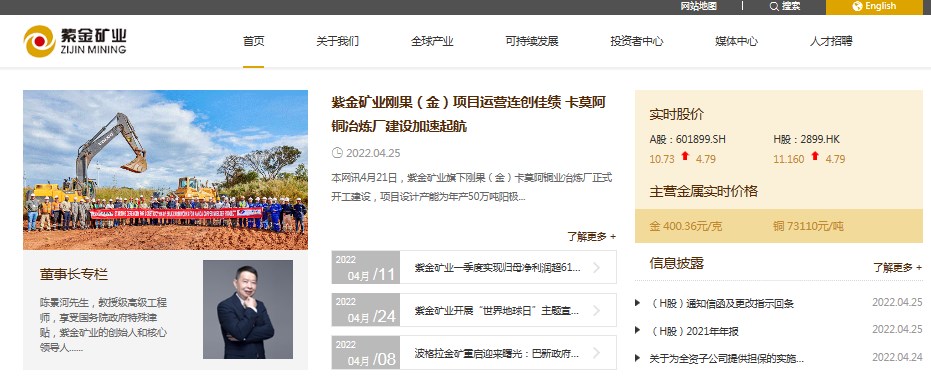Click date 2022.04.24 in disclosure list

(897, 357)
